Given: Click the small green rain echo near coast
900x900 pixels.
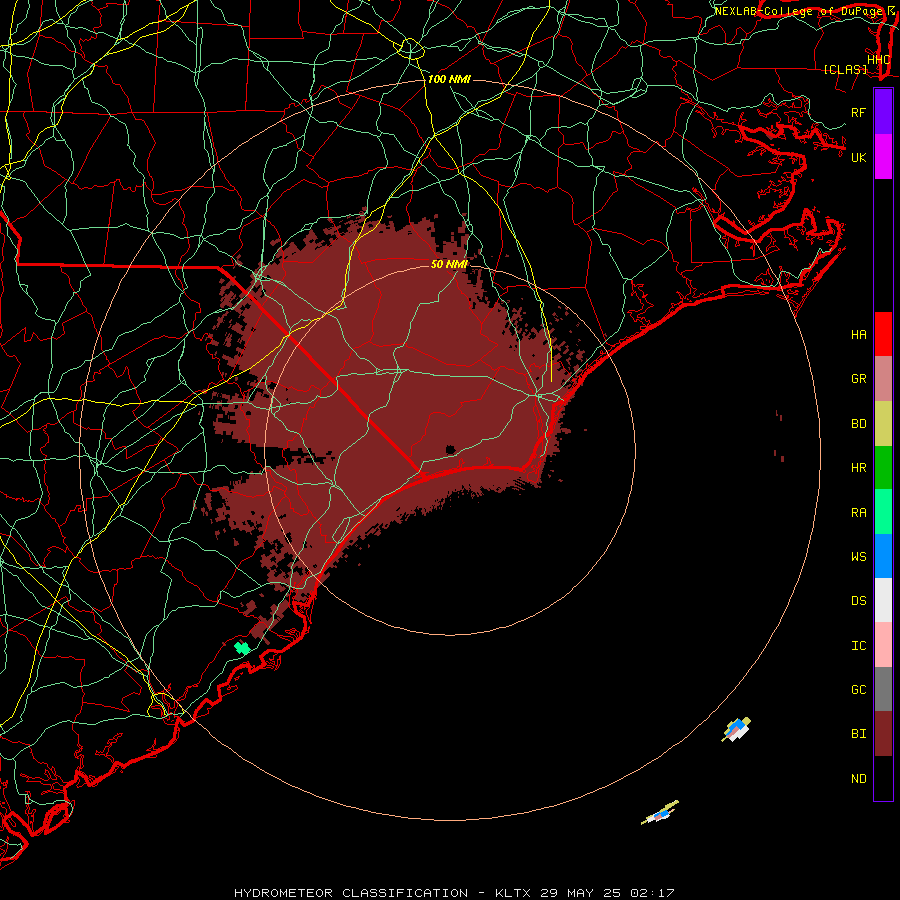Looking at the screenshot, I should tap(242, 648).
